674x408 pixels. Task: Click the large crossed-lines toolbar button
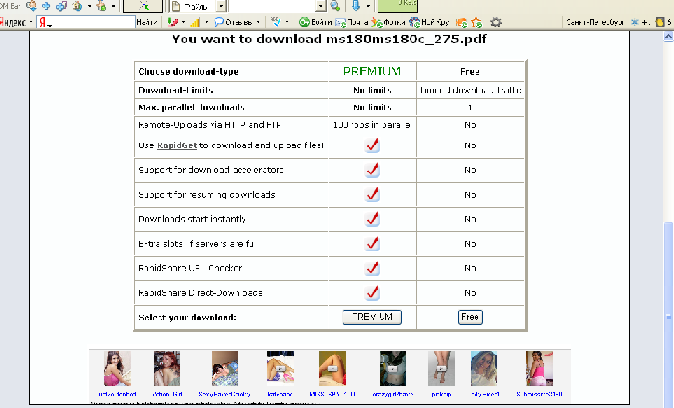pos(143,6)
